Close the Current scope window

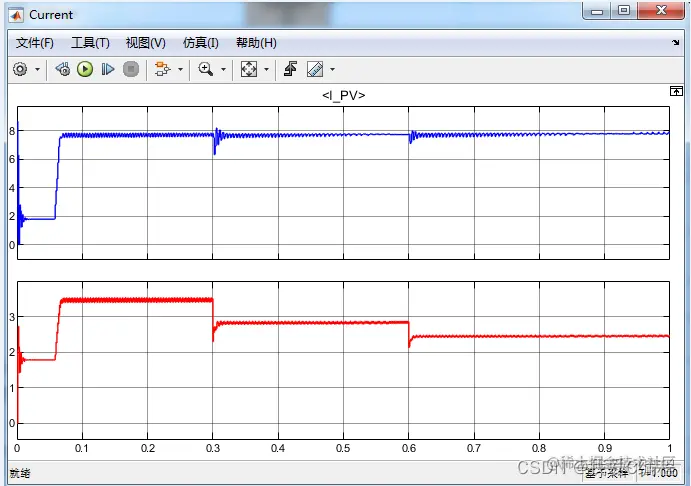click(x=661, y=11)
